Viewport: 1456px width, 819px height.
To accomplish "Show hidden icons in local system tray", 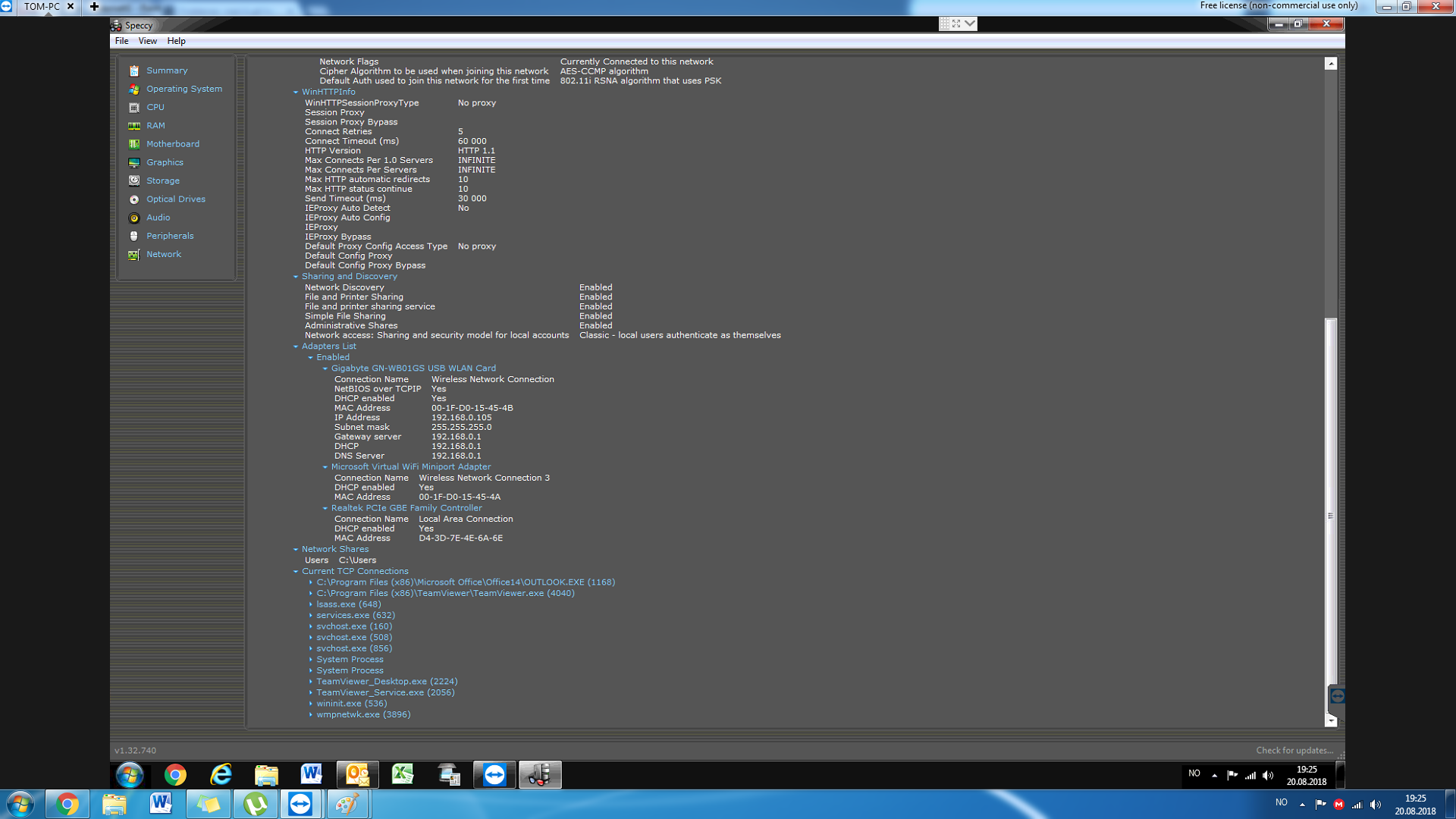I will (1302, 804).
